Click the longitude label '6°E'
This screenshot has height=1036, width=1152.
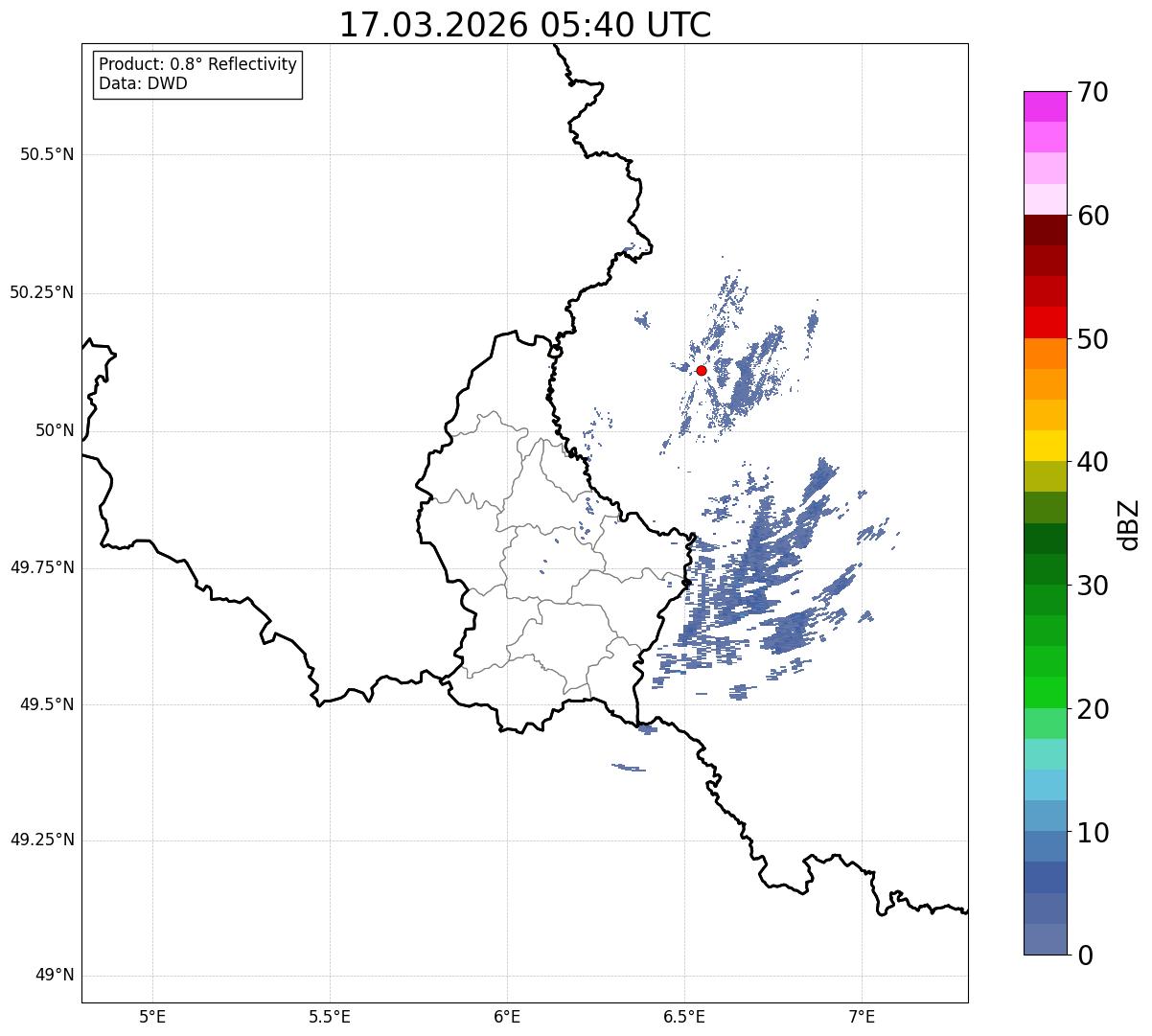507,1016
